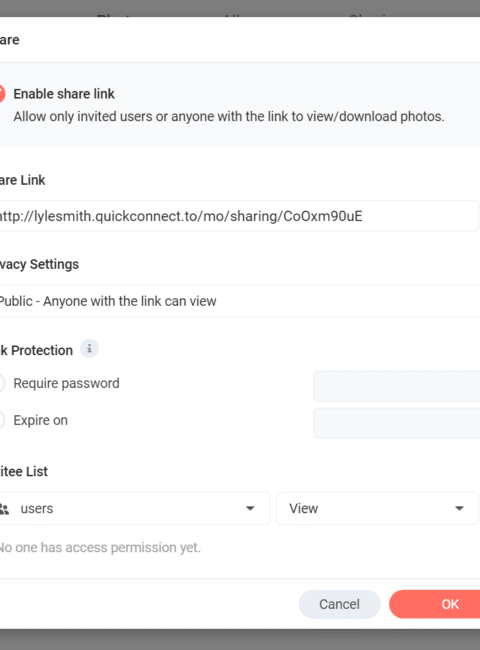
Task: Click the Enable share link label
Action: click(x=64, y=94)
